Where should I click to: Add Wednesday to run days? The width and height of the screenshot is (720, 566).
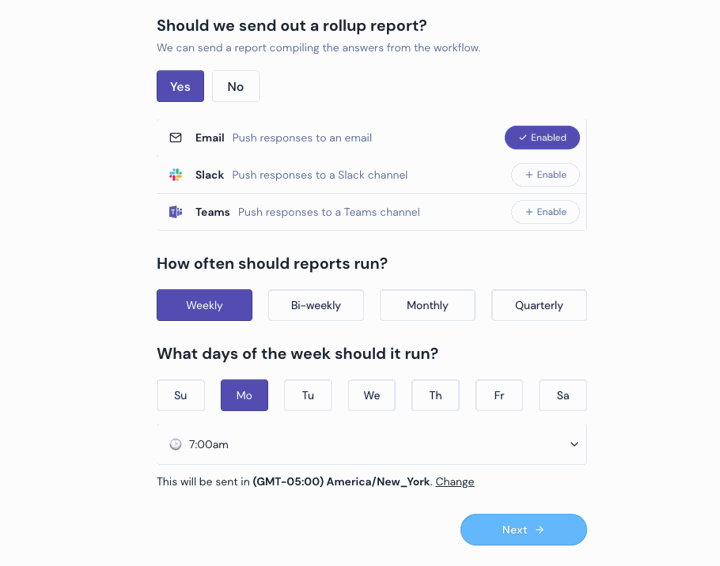371,395
